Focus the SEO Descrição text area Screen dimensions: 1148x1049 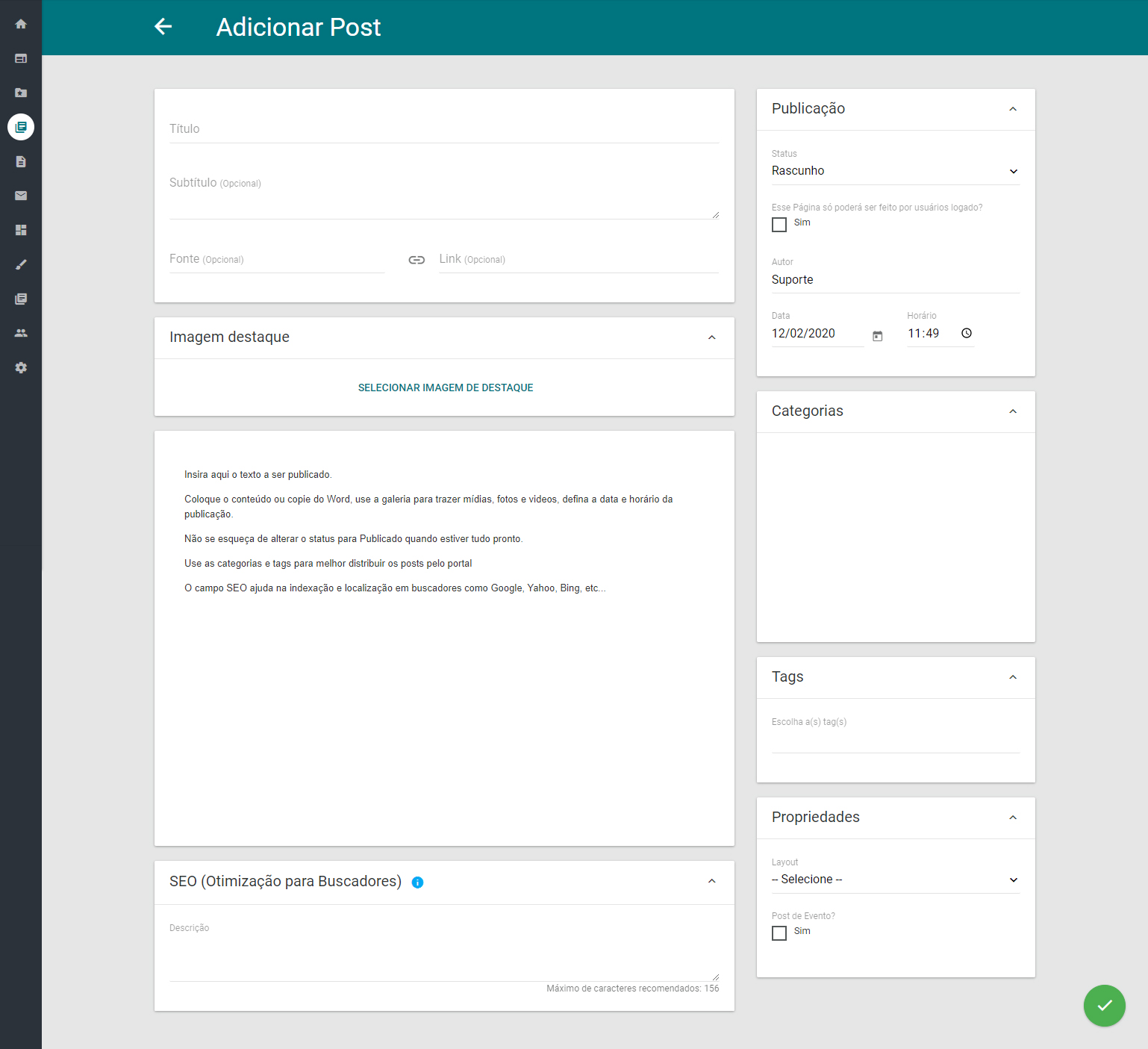tap(444, 959)
